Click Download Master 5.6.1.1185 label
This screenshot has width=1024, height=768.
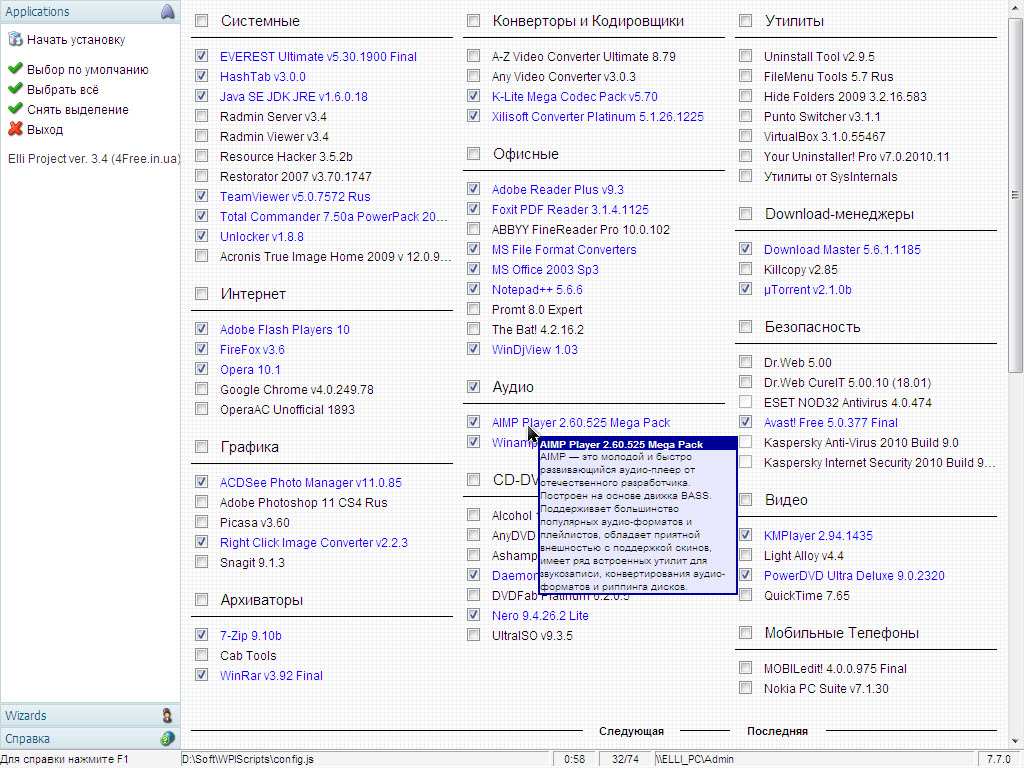tap(842, 249)
